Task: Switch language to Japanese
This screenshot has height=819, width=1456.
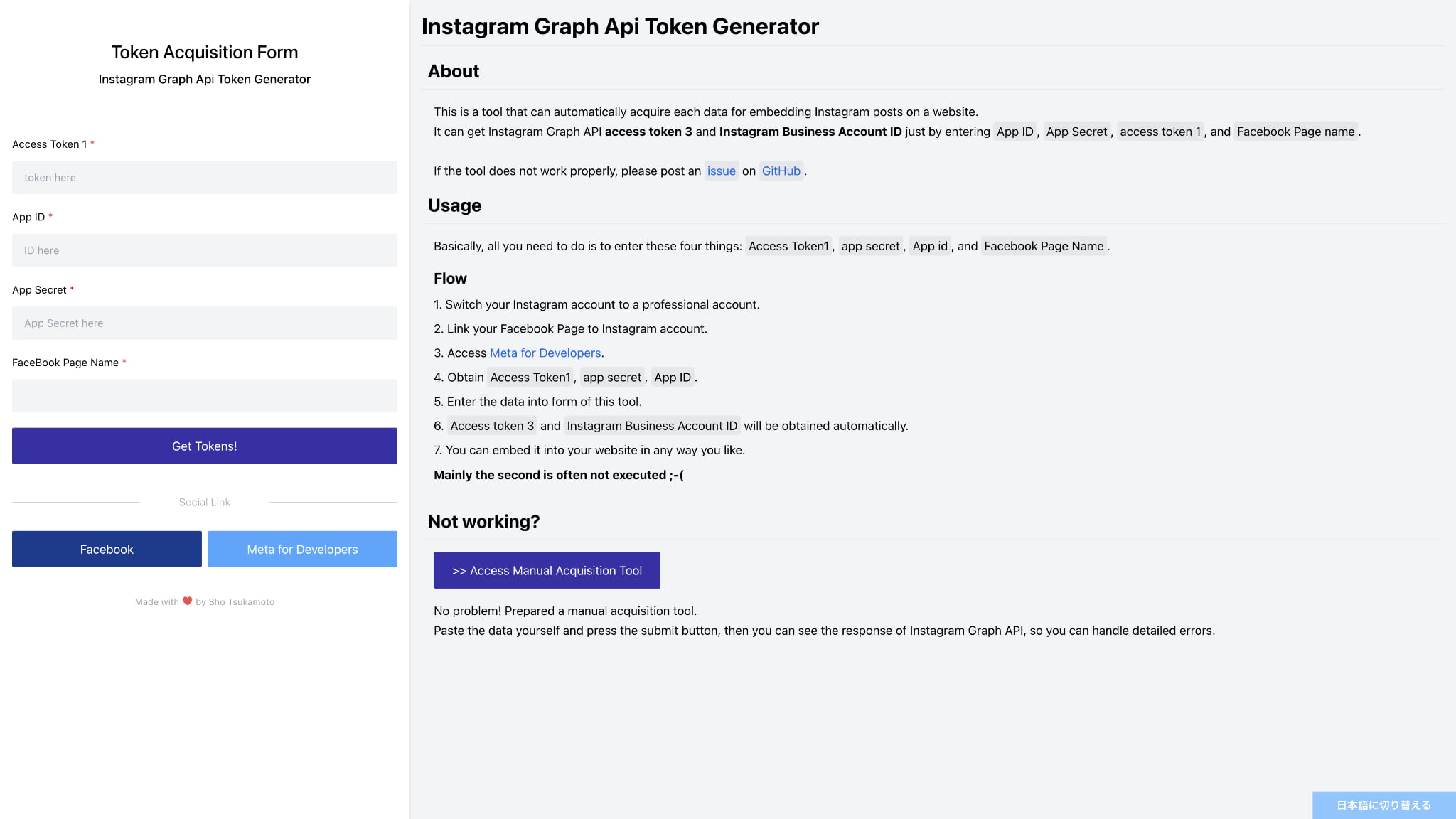Action: [x=1383, y=805]
